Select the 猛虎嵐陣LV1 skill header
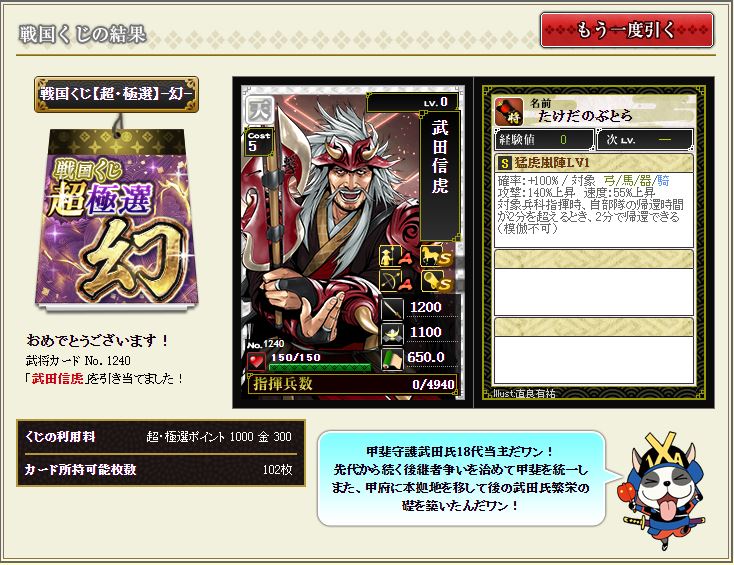This screenshot has height=565, width=734. coord(594,162)
